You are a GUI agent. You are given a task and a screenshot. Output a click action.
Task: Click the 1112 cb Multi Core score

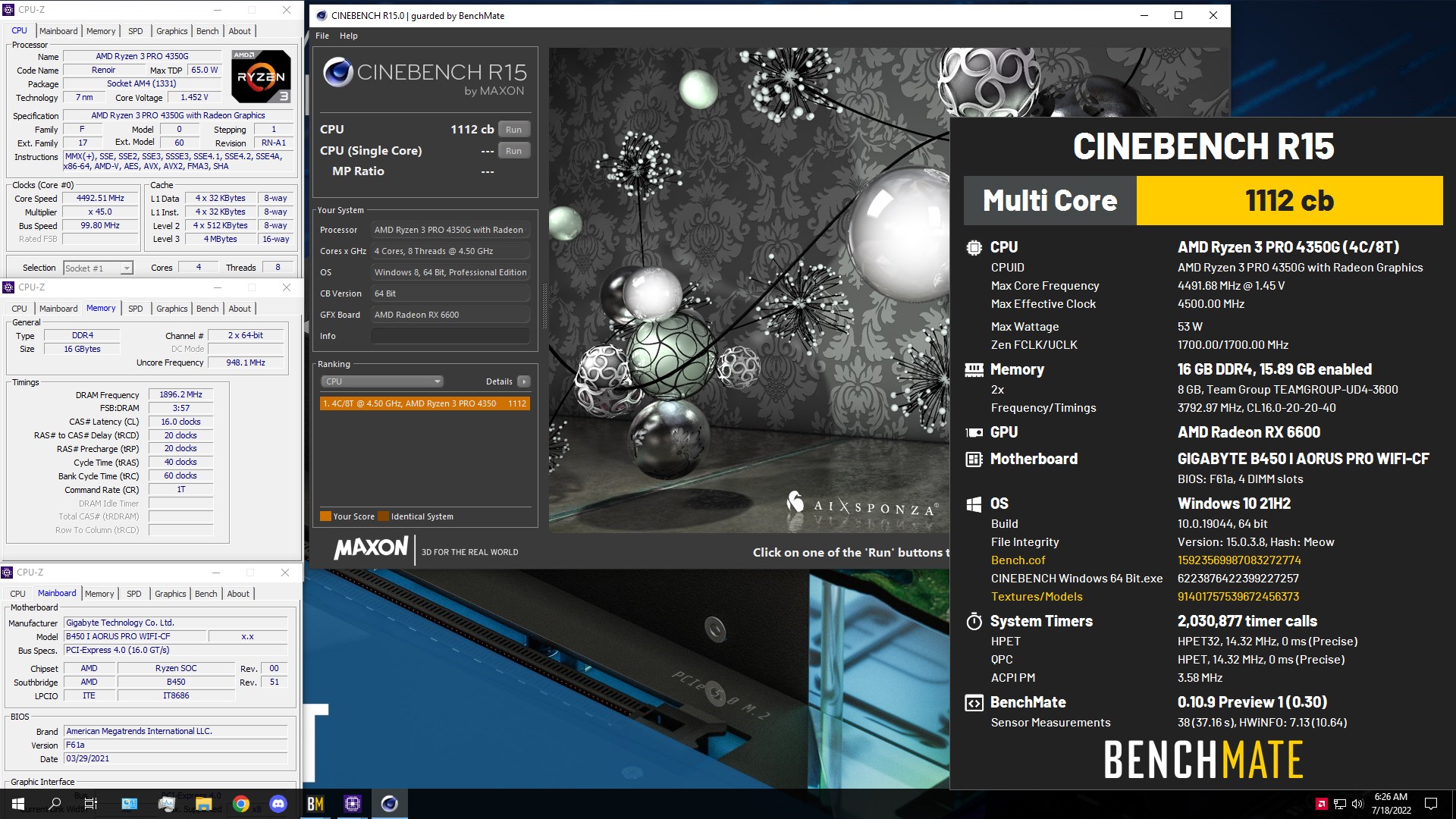click(1289, 201)
